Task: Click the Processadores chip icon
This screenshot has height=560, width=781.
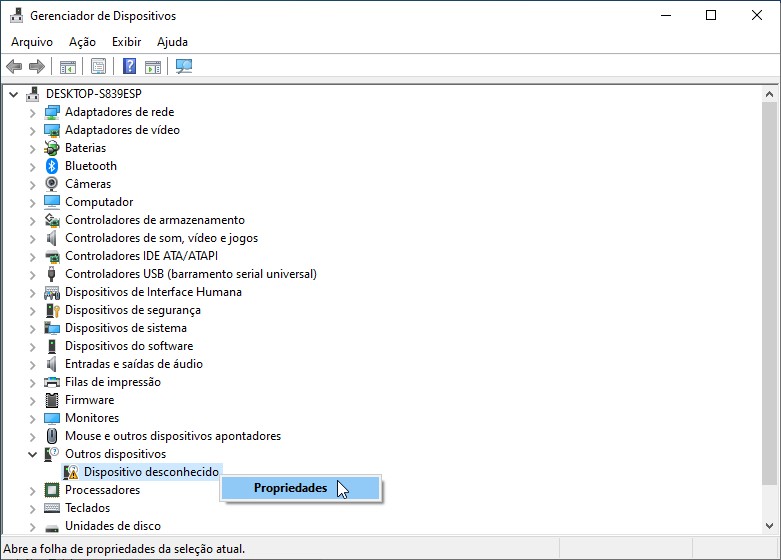Action: coord(52,490)
